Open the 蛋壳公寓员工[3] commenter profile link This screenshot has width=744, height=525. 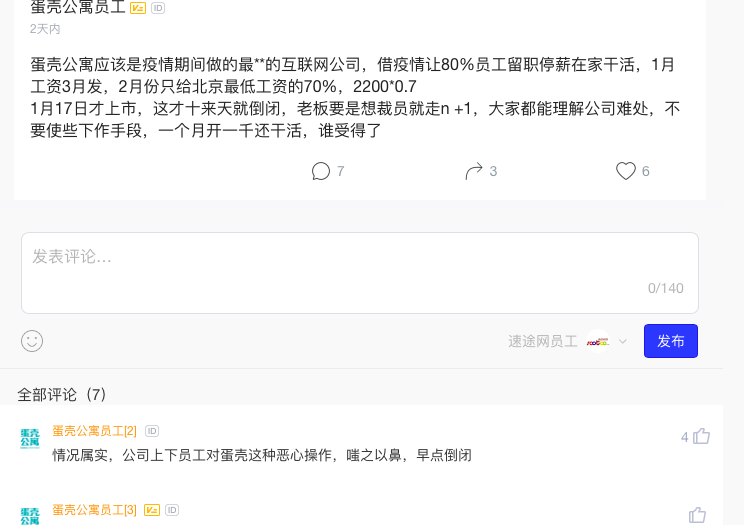(x=94, y=510)
